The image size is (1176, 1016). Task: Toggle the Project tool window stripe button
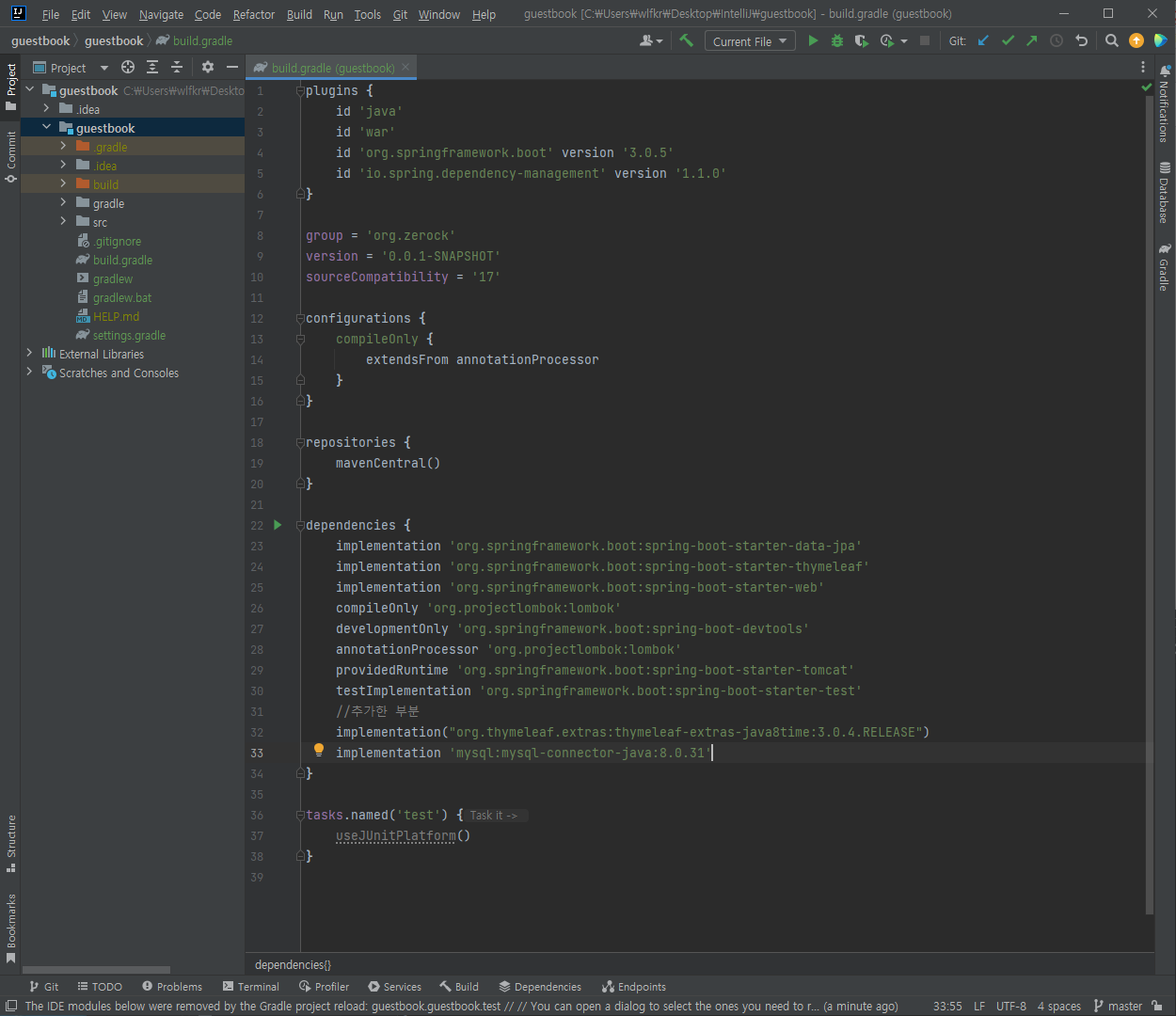[10, 87]
